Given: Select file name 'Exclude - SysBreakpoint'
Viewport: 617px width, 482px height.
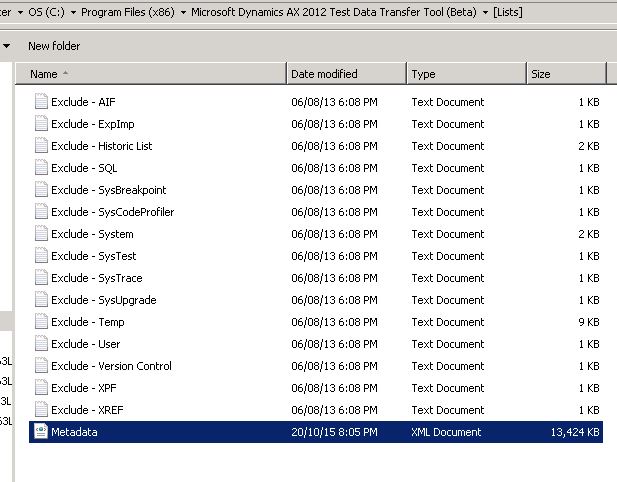Looking at the screenshot, I should [109, 190].
